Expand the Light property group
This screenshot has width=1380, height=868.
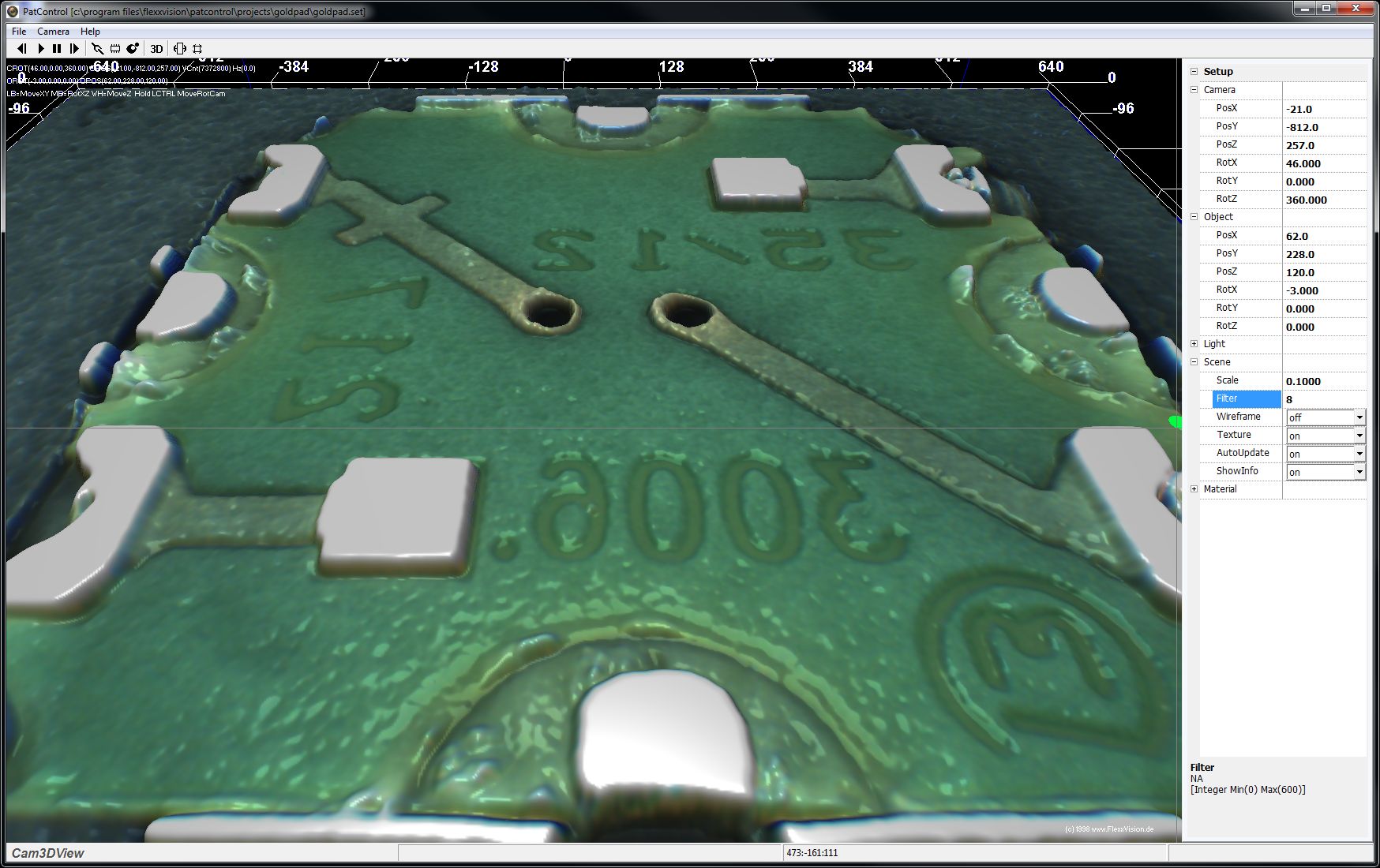coord(1194,344)
